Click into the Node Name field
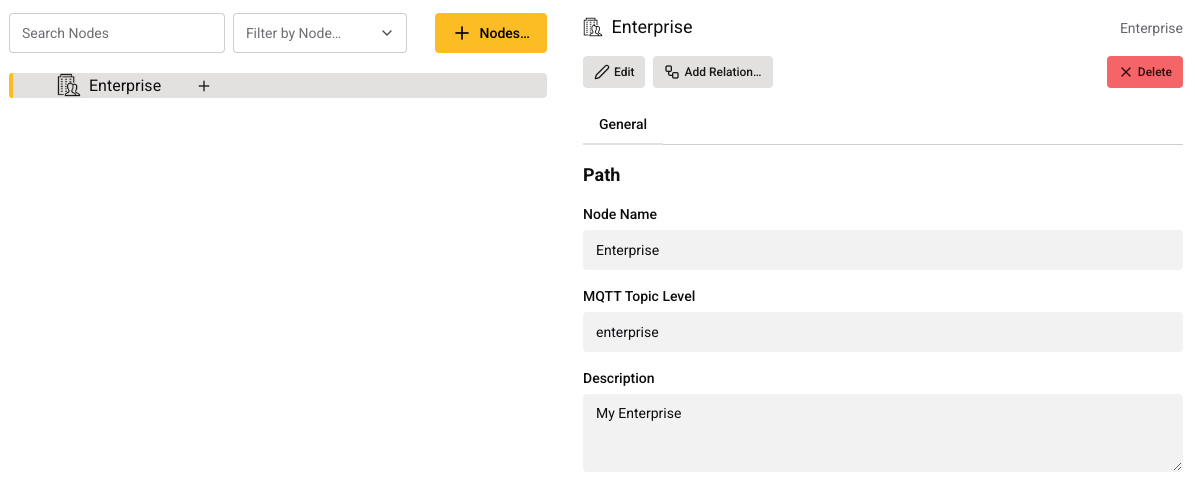1195x481 pixels. click(882, 250)
